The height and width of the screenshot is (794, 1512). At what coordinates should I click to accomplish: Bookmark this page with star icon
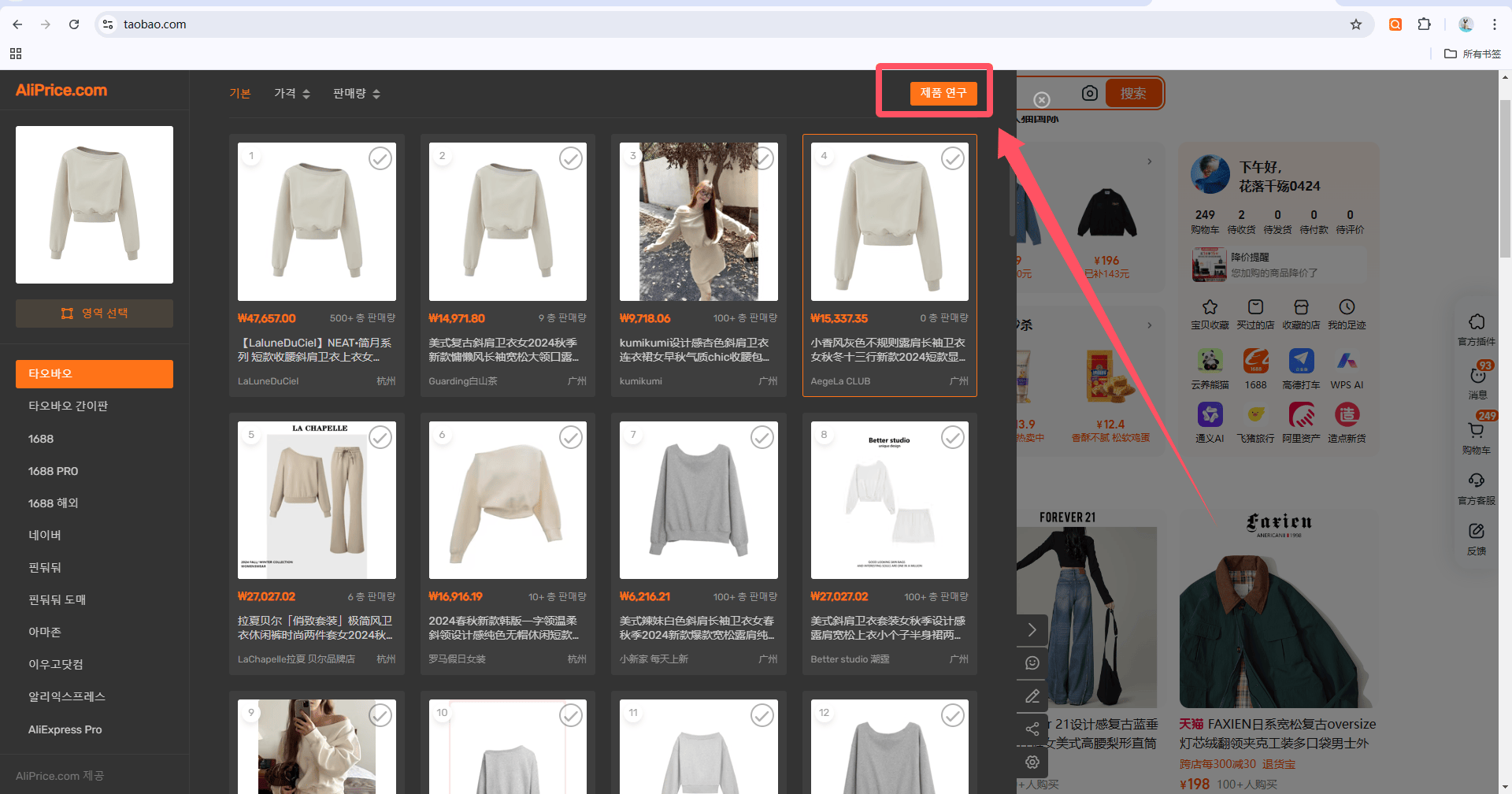coord(1355,24)
